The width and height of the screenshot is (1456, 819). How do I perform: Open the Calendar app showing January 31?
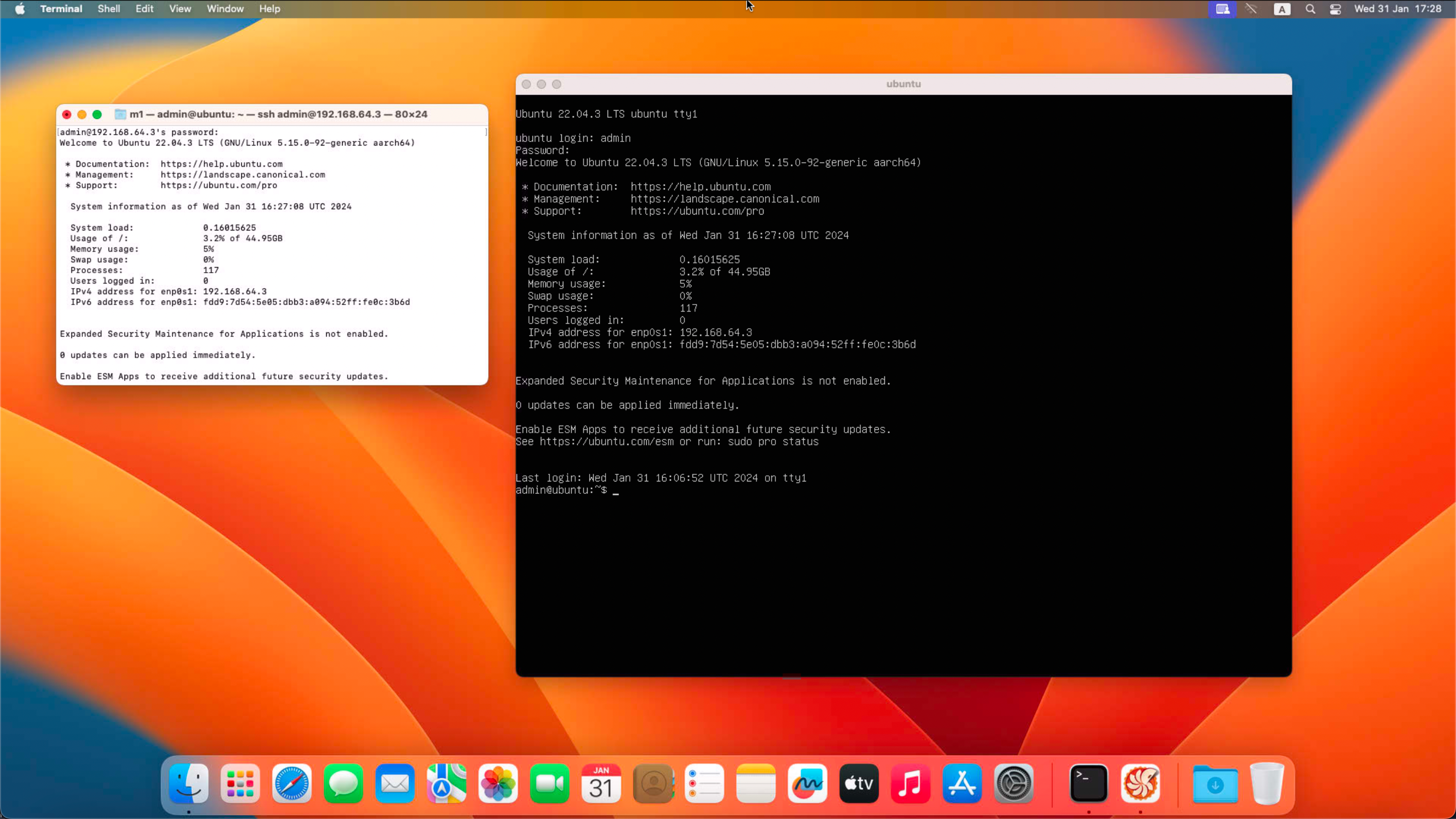(x=601, y=784)
